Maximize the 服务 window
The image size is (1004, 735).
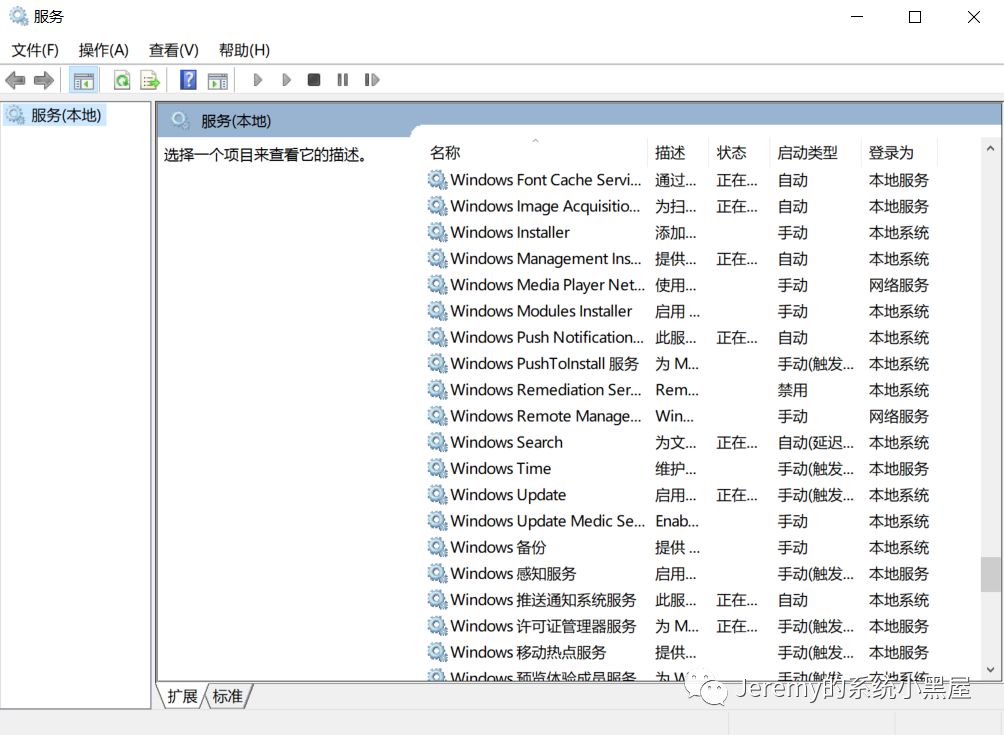pos(915,17)
